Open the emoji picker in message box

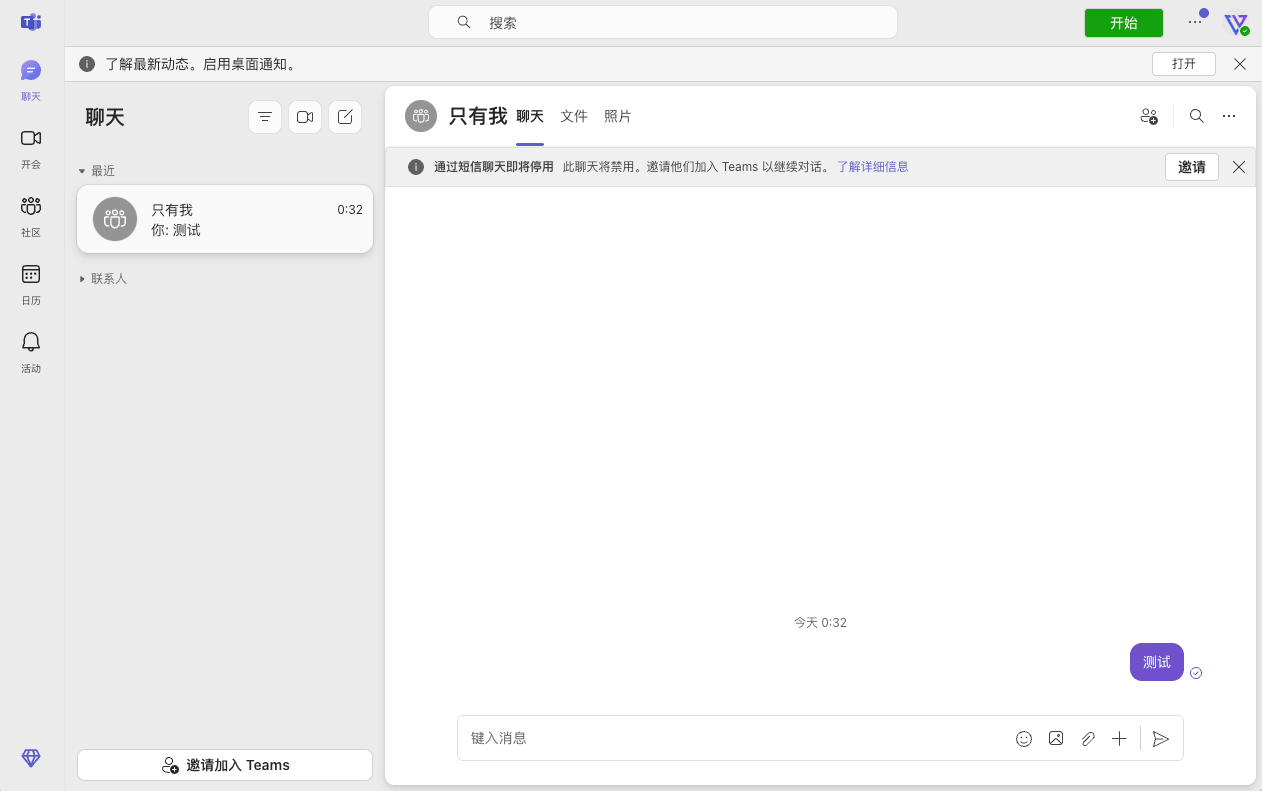tap(1023, 739)
